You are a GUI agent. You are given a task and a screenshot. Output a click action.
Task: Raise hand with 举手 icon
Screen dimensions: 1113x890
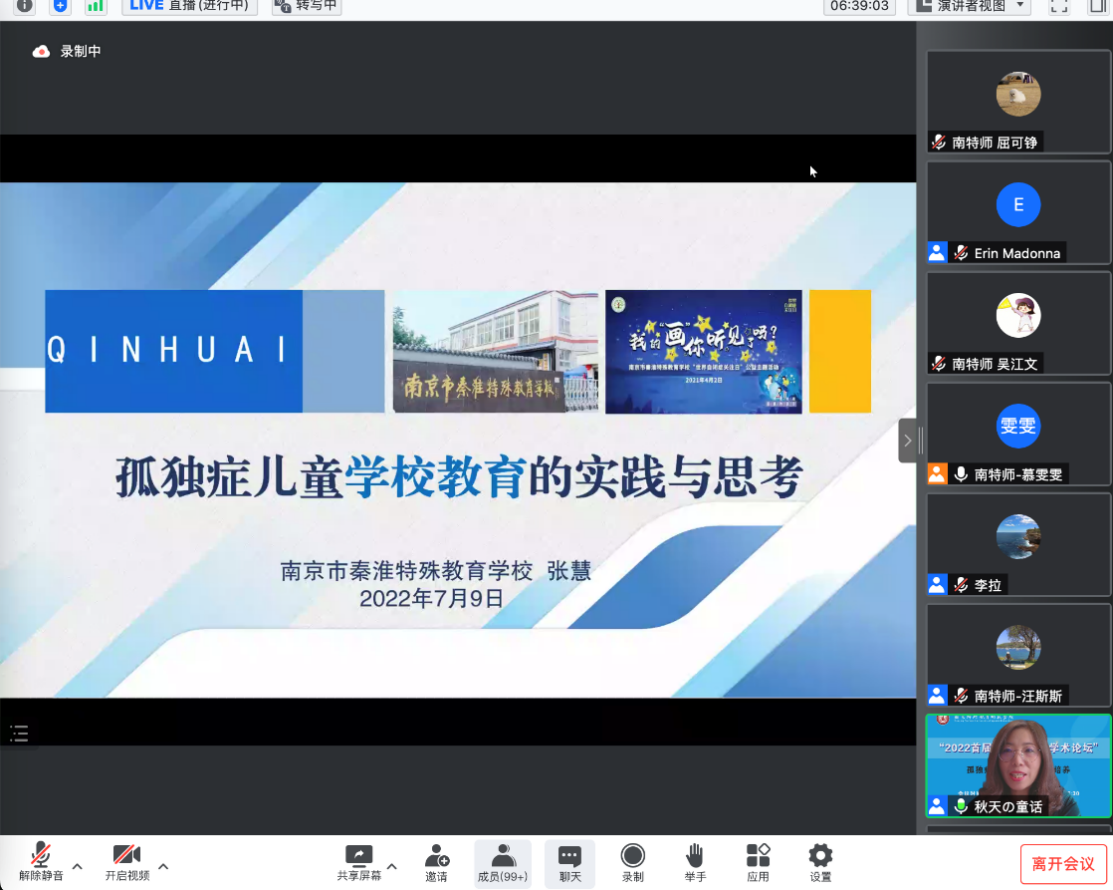(695, 861)
